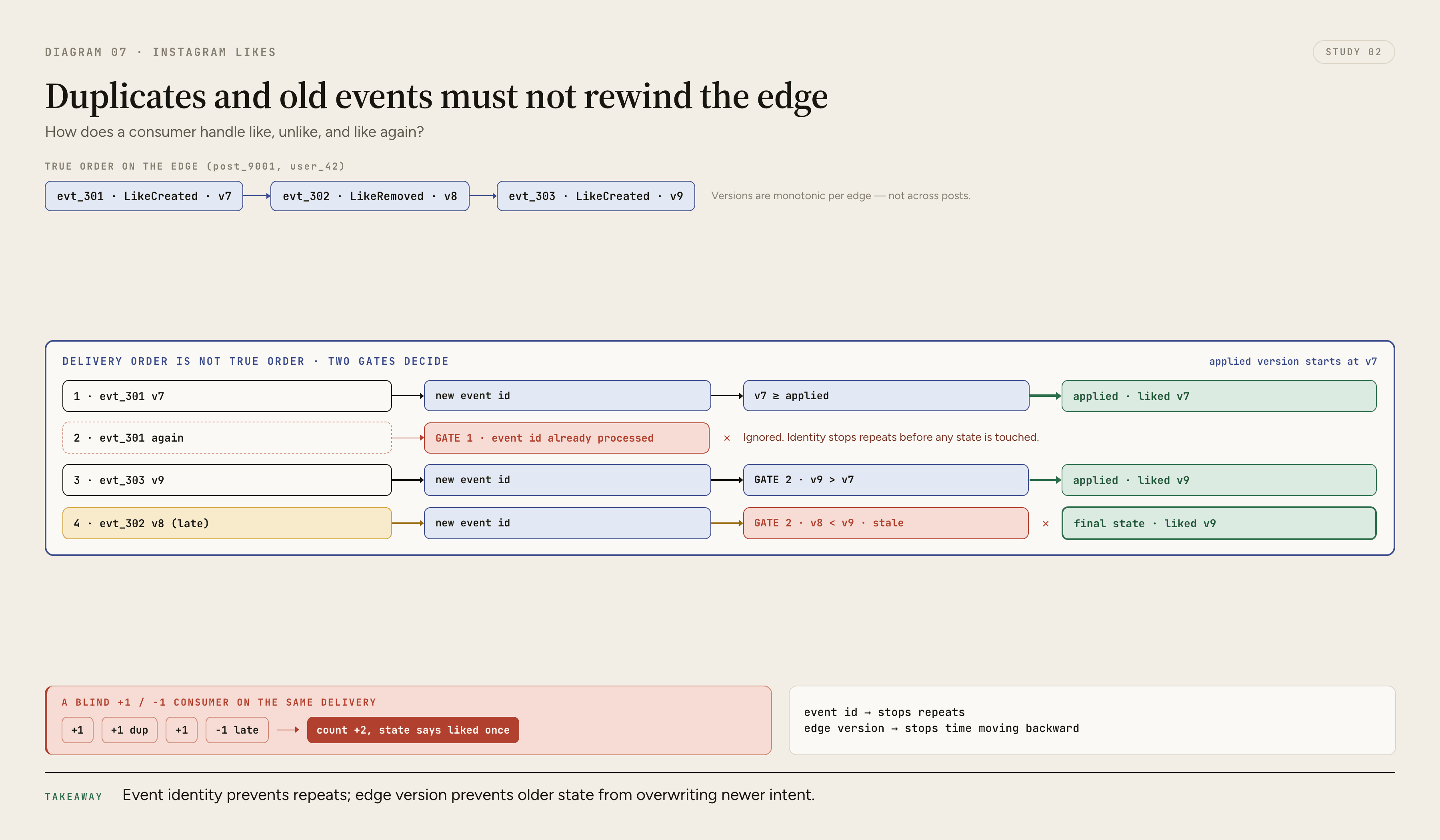
Task: Click the first '+1' chip
Action: 78,730
